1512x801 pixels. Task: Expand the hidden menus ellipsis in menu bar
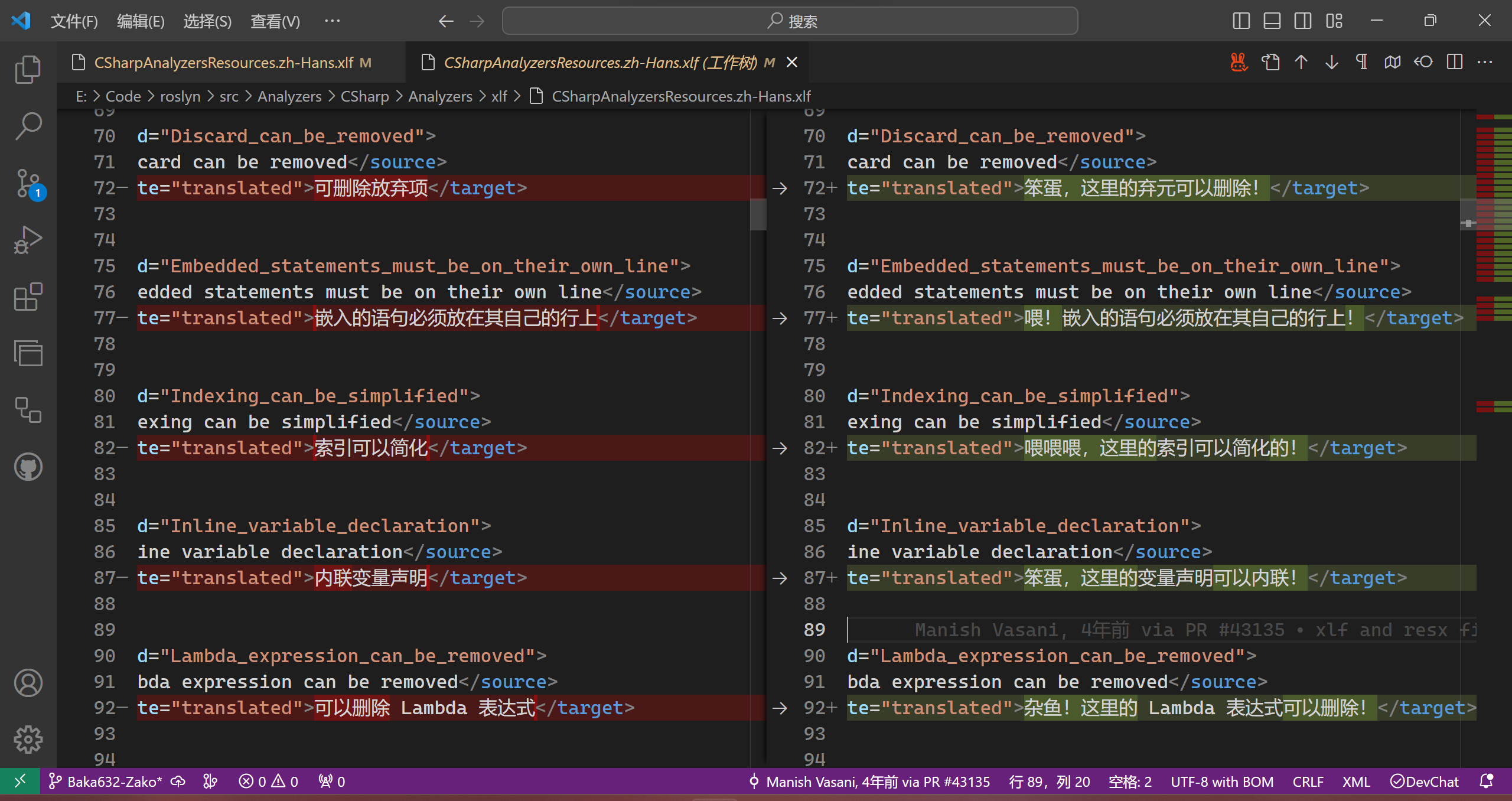[333, 21]
